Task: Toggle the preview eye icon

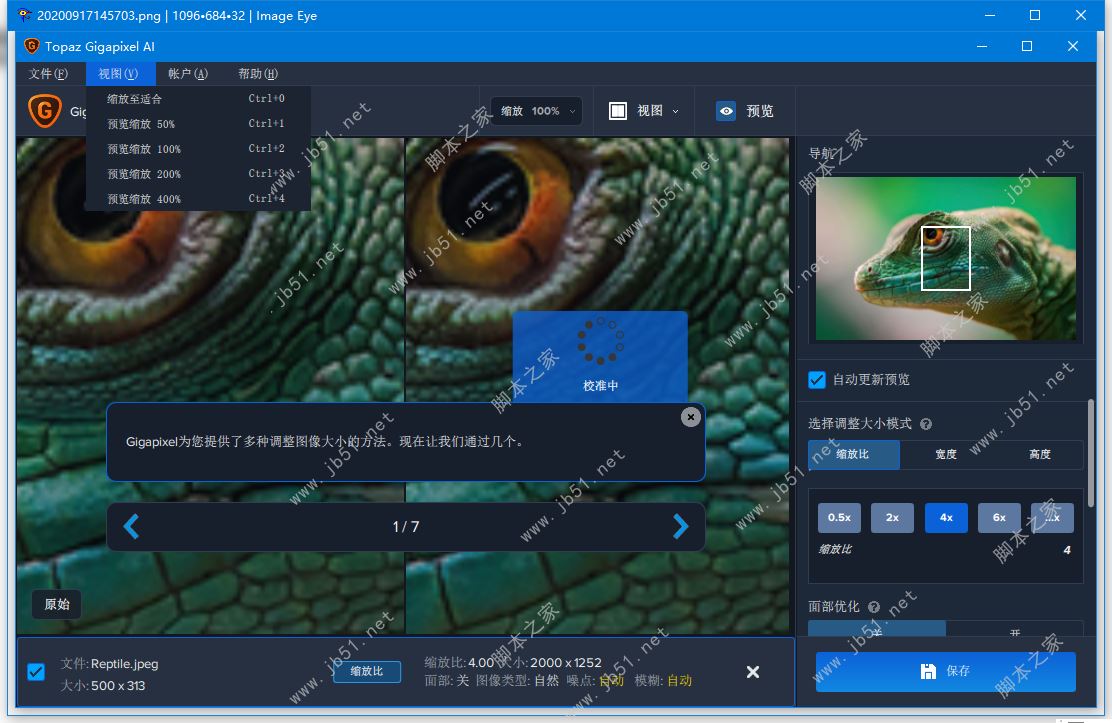Action: (x=725, y=111)
